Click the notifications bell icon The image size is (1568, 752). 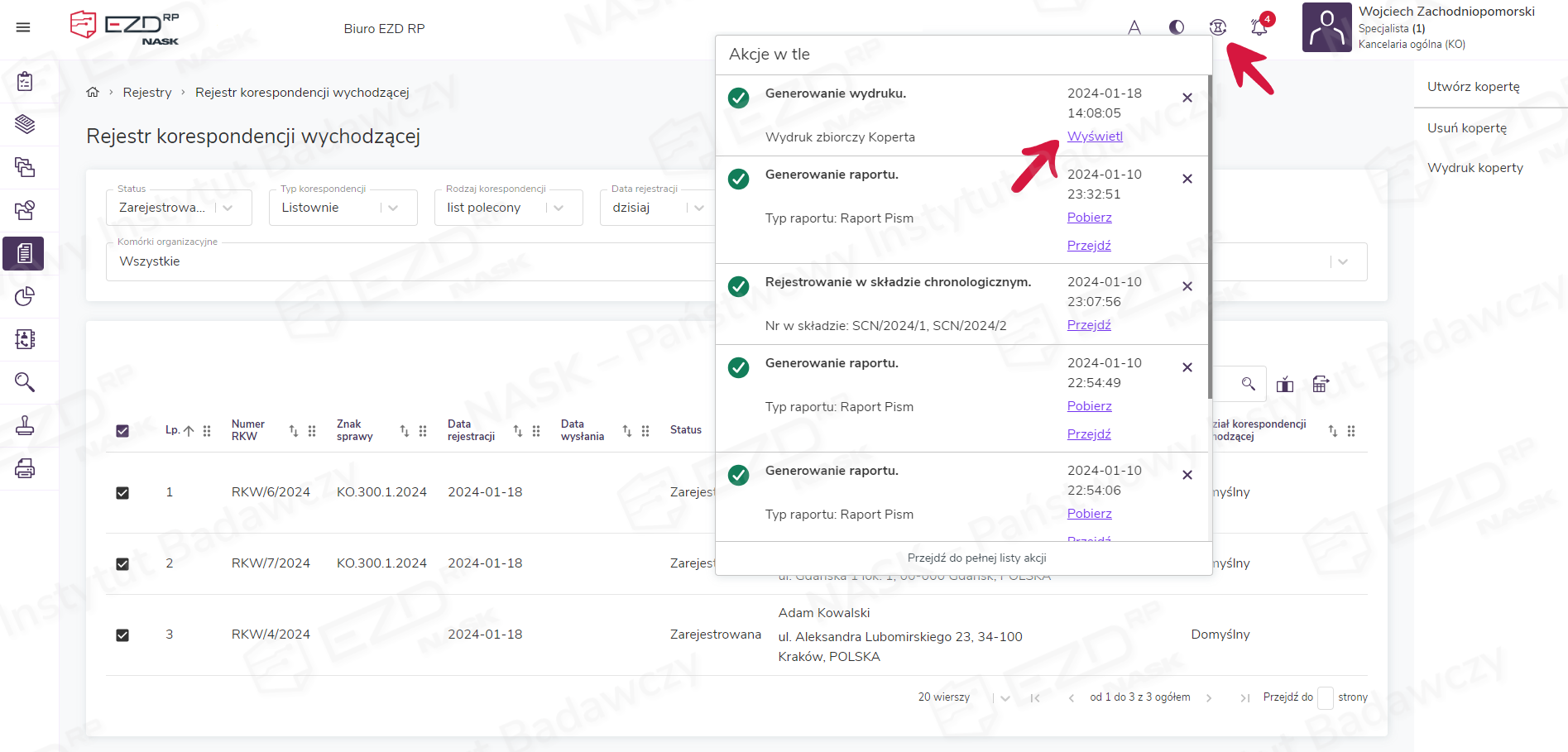click(1259, 27)
